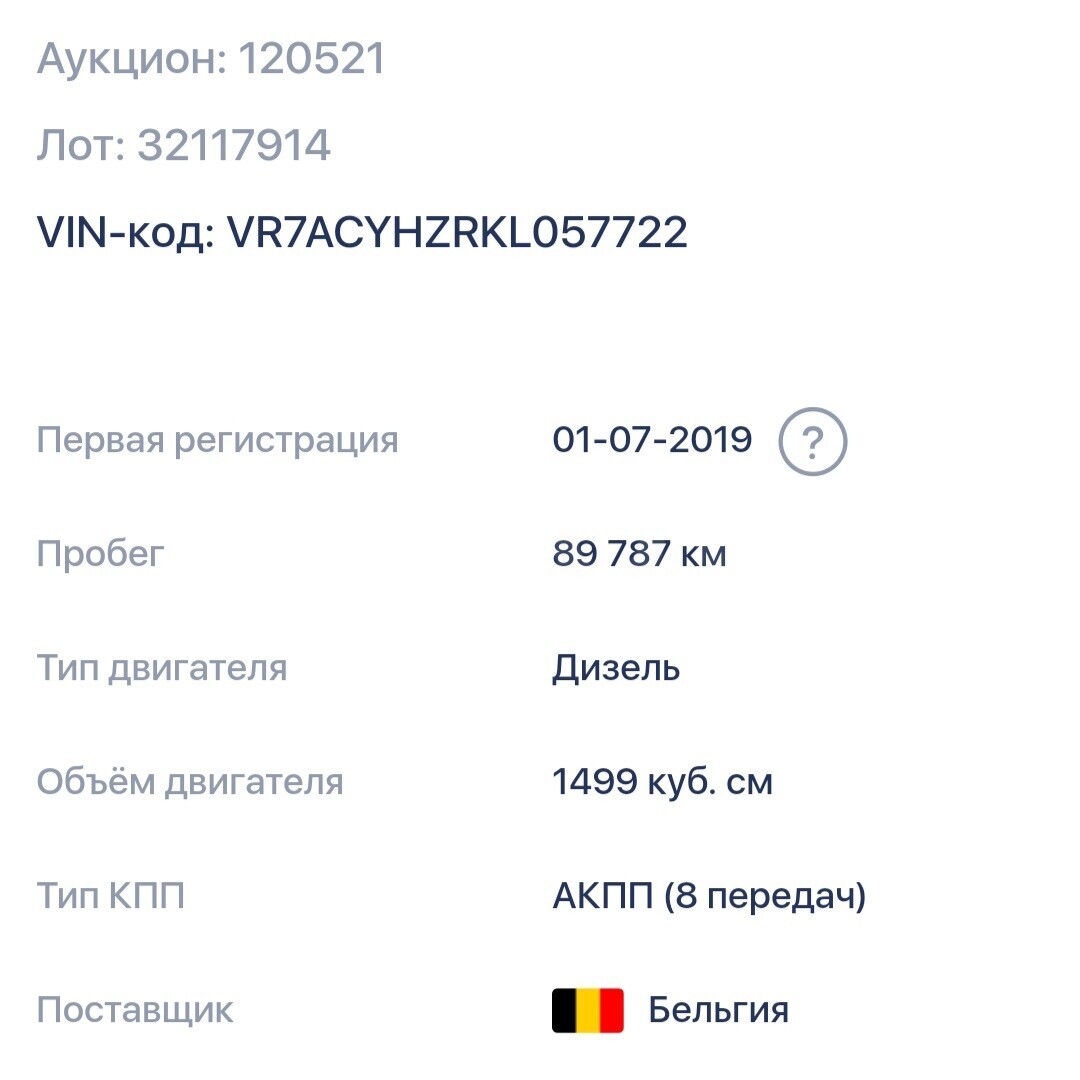
Task: Click the first registration date 01-07-2019
Action: 652,440
